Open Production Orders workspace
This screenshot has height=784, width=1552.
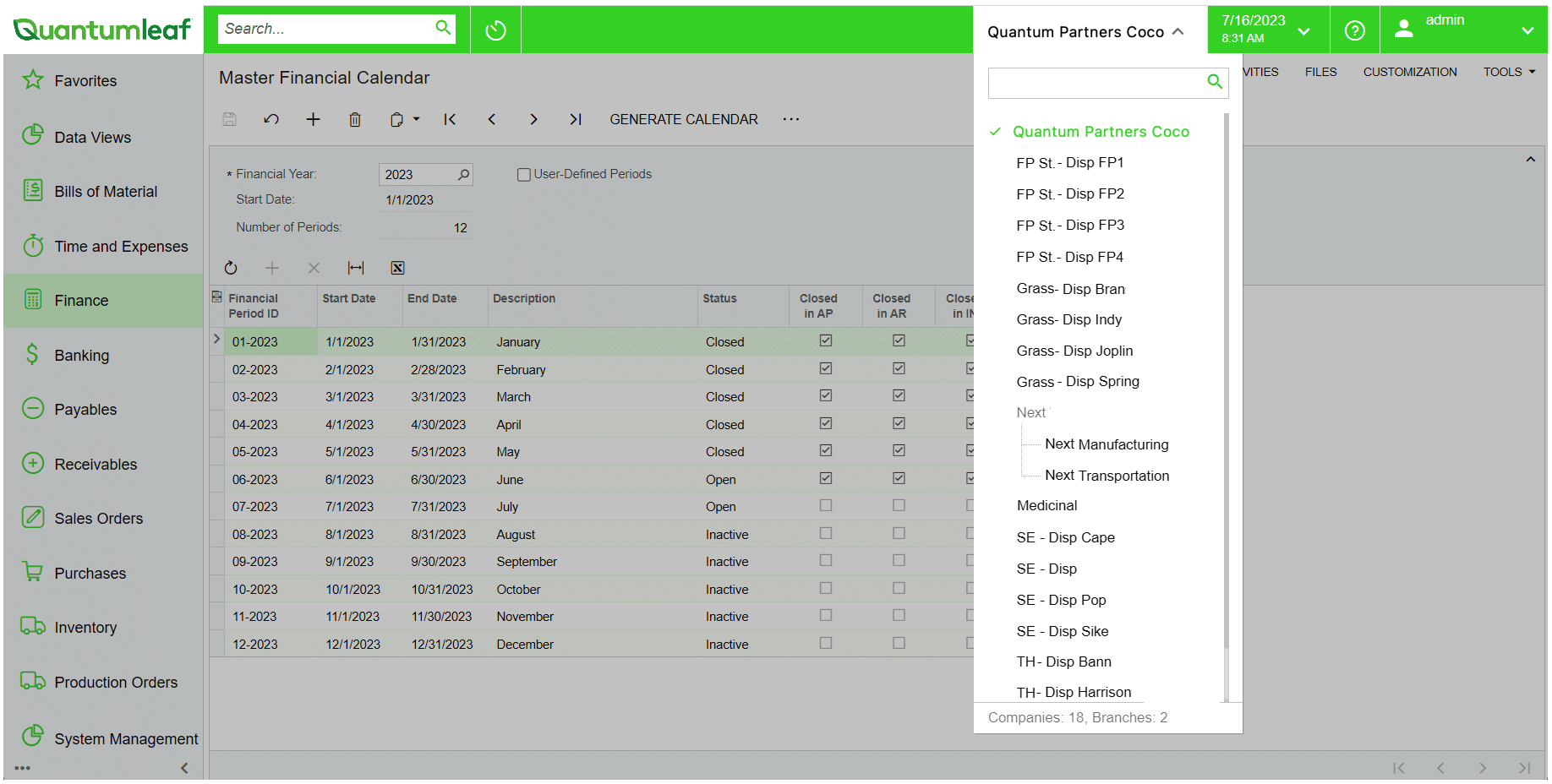click(x=103, y=682)
